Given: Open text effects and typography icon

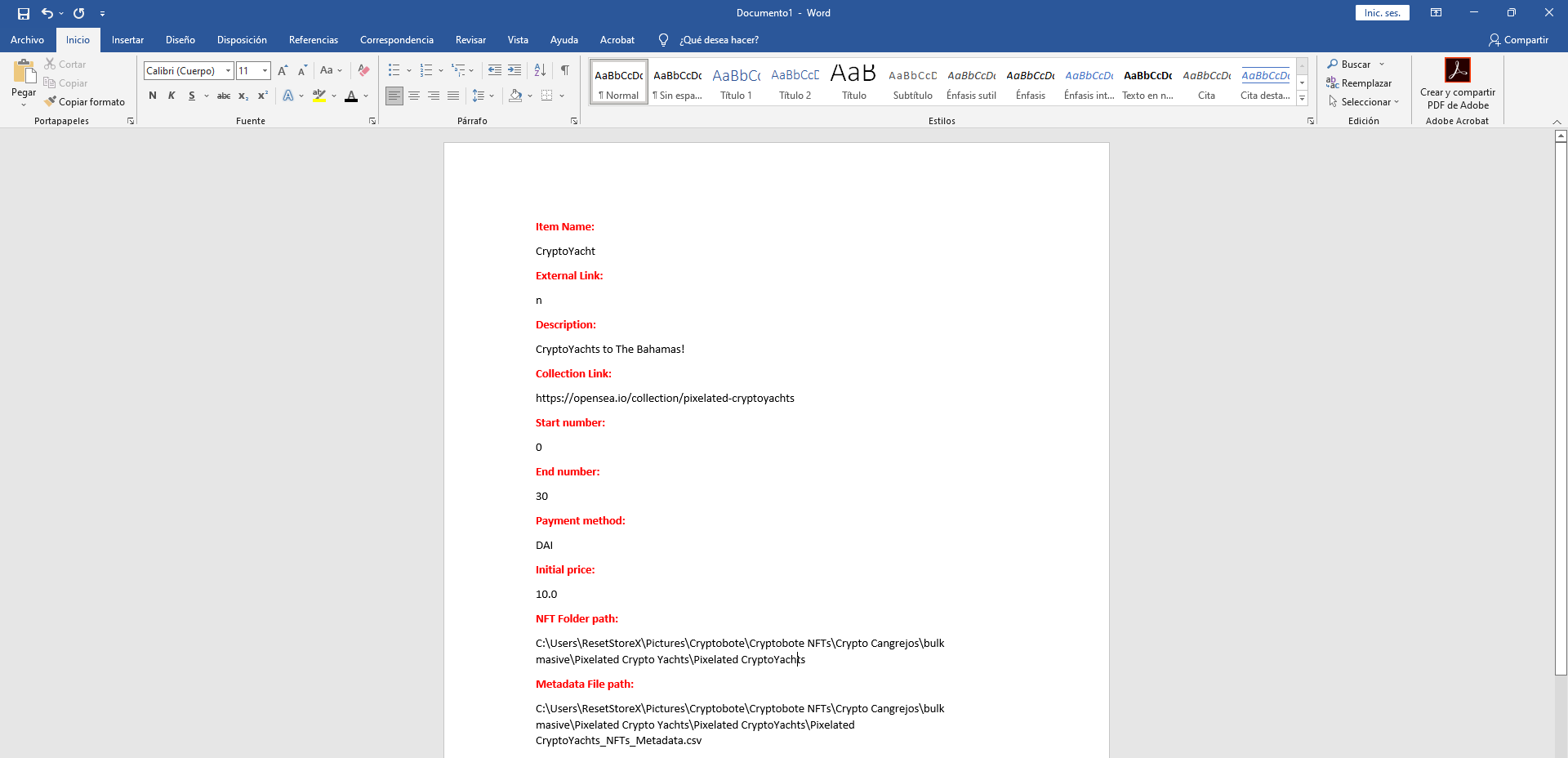Looking at the screenshot, I should tap(288, 96).
